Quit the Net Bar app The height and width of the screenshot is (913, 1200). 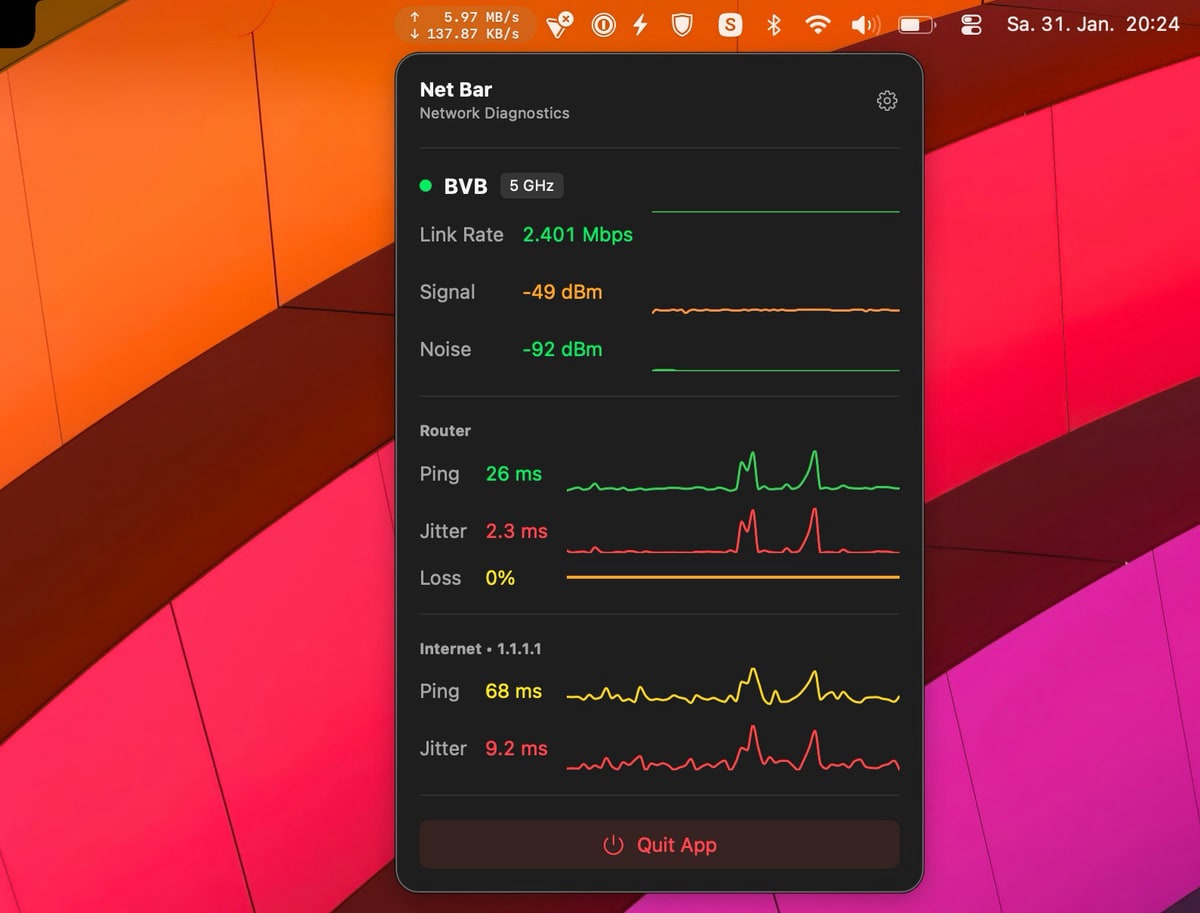tap(659, 845)
